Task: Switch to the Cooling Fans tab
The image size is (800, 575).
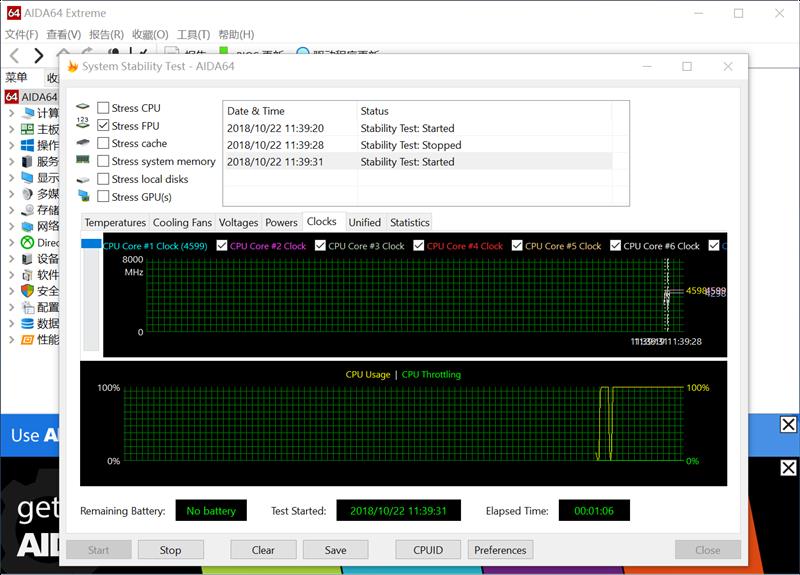Action: (182, 222)
